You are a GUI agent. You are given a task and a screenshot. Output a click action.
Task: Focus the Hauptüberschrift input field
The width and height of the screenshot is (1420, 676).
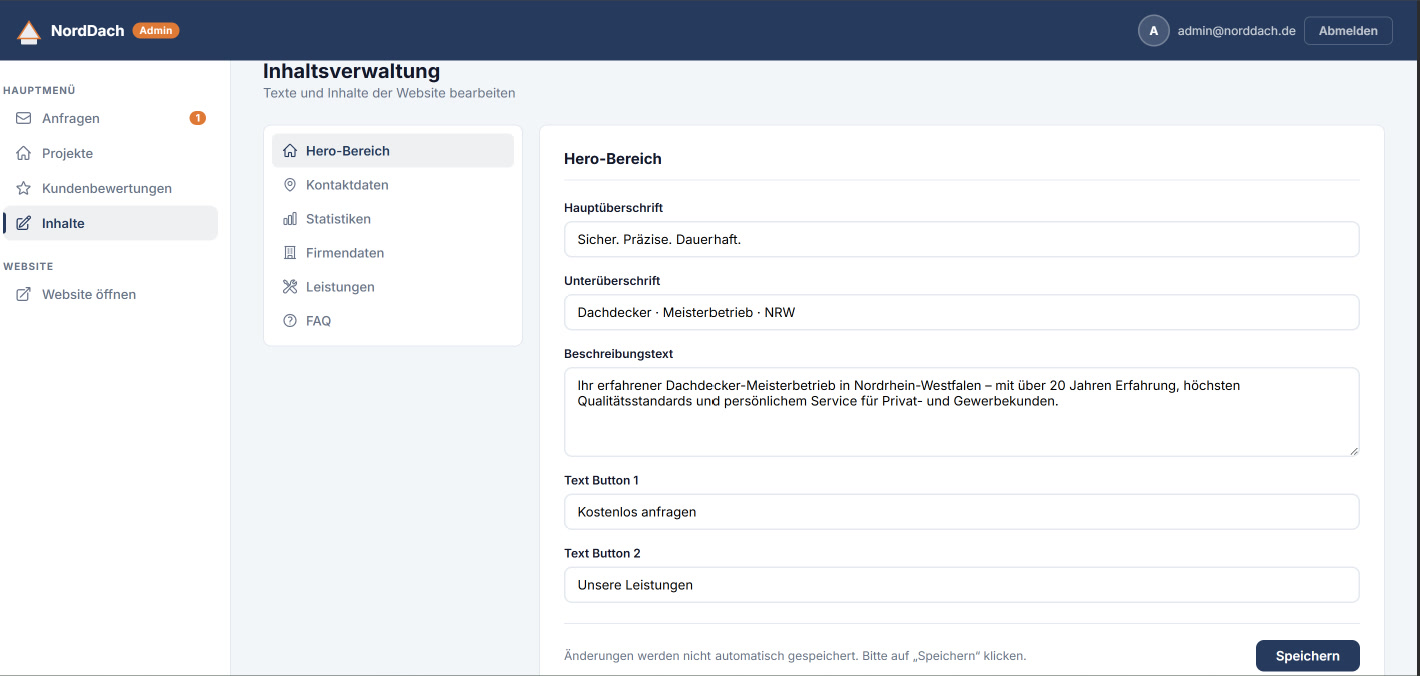(961, 239)
